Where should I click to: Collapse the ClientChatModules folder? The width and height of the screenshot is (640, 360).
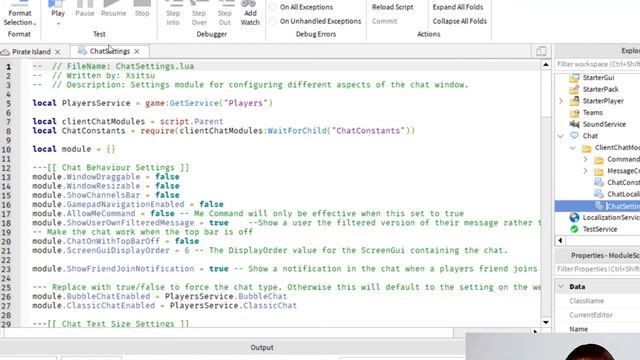pos(573,148)
